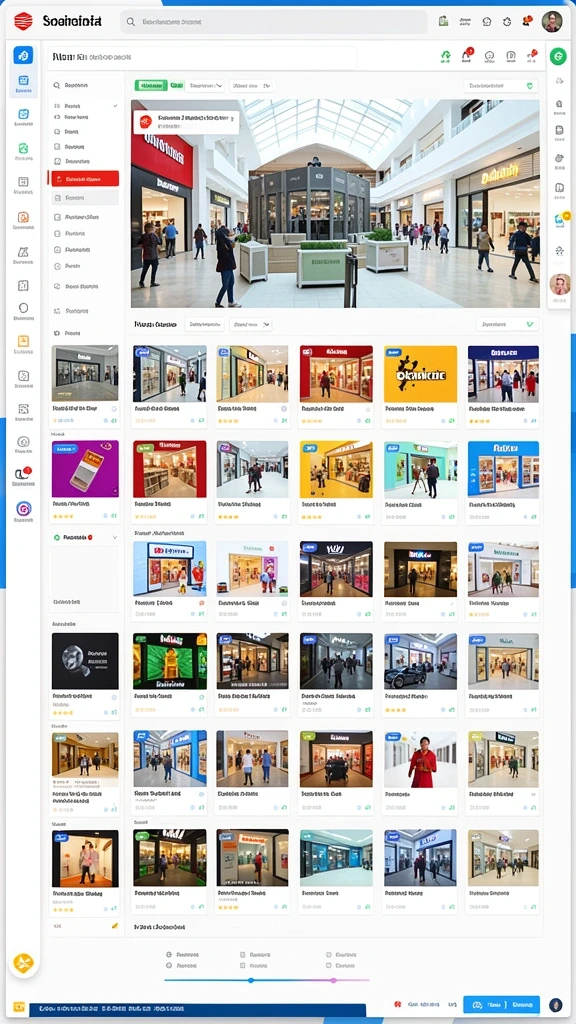576x1024 pixels.
Task: Choose the search entry atop the side menu
Action: [85, 85]
